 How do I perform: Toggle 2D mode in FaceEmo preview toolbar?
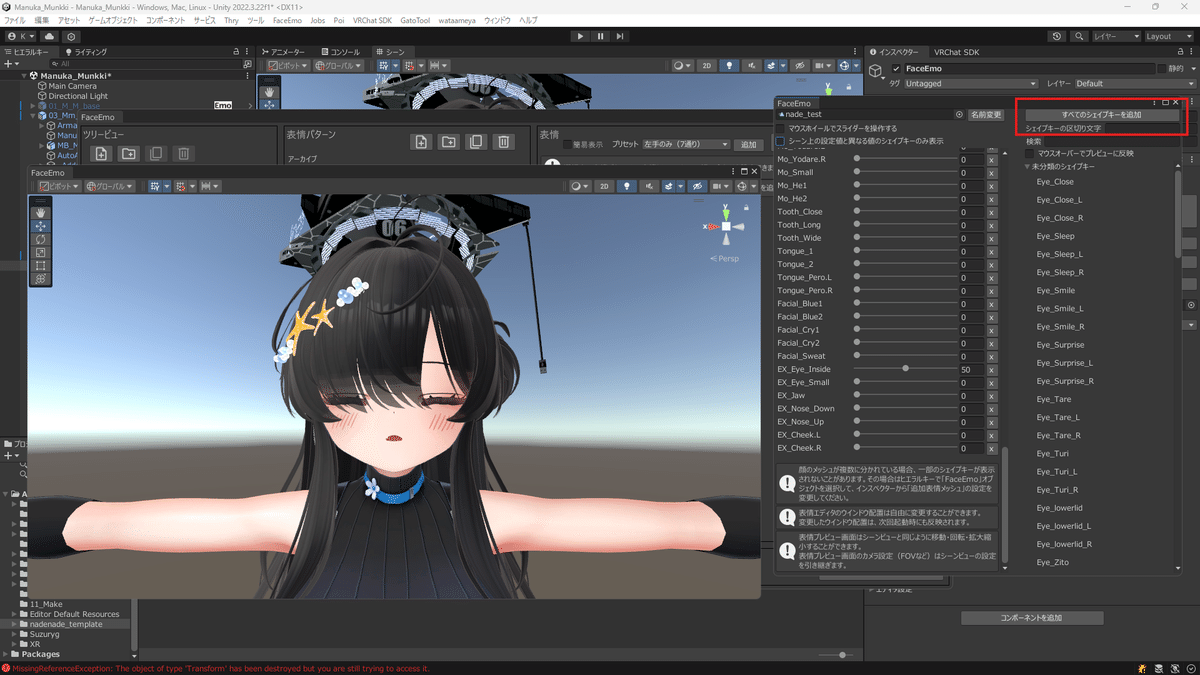point(604,186)
